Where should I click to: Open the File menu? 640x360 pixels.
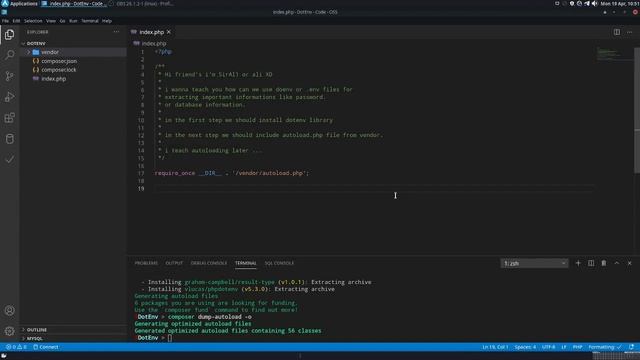pyautogui.click(x=5, y=21)
